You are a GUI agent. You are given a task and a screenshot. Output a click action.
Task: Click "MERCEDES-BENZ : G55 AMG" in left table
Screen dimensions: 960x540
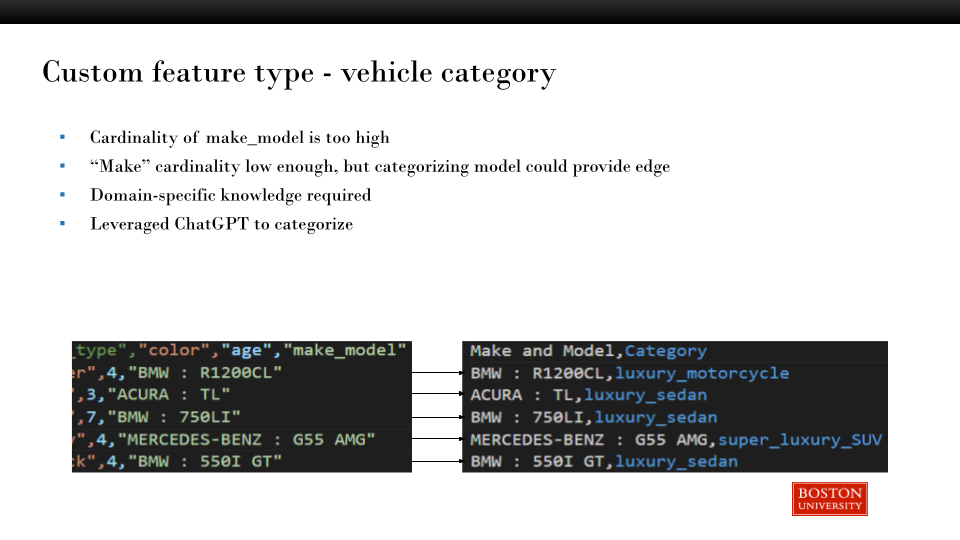(x=246, y=440)
